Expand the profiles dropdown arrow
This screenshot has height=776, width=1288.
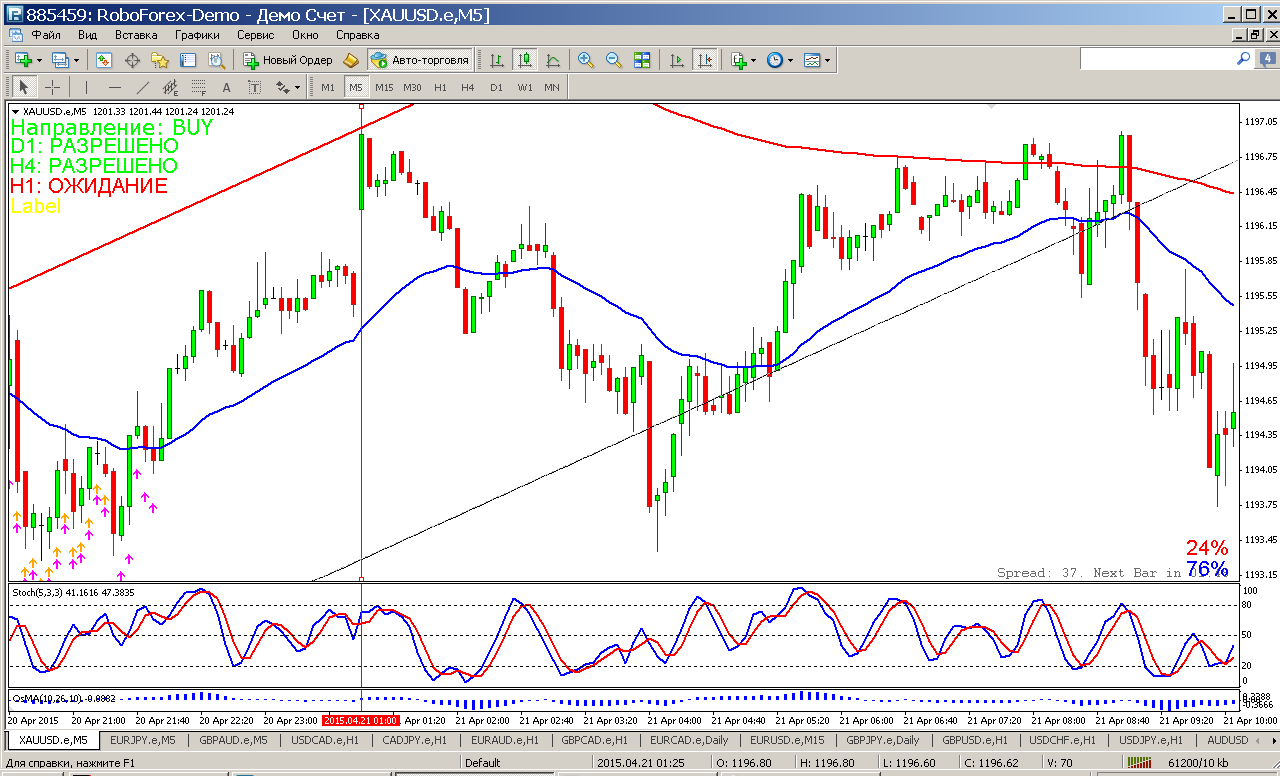click(x=76, y=60)
